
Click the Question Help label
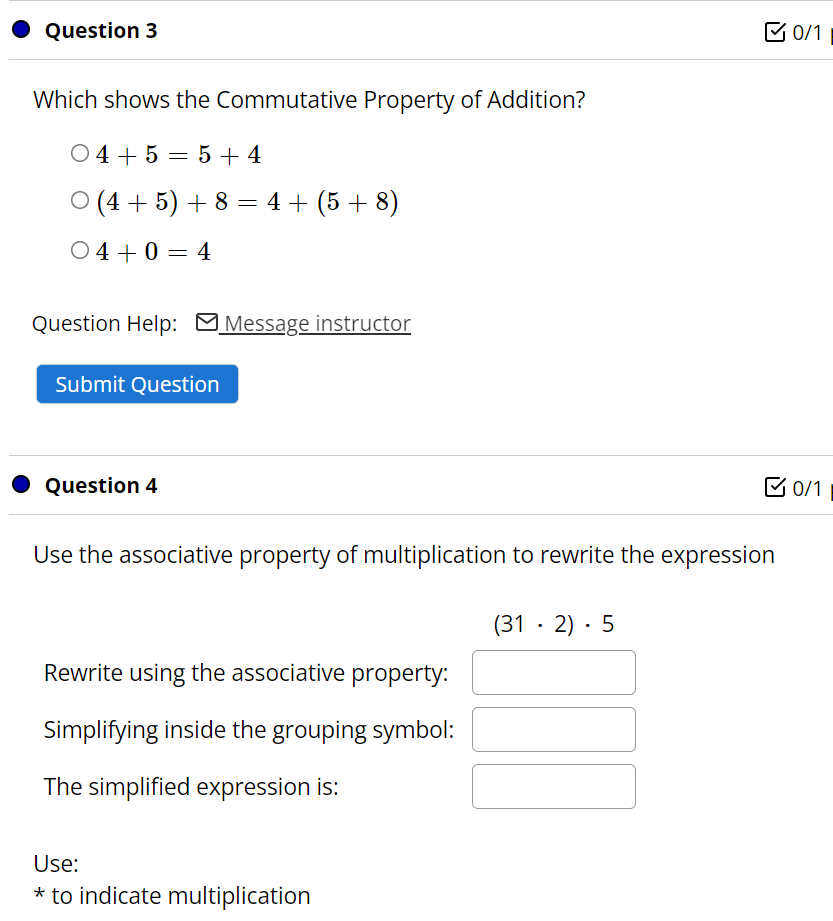(104, 323)
